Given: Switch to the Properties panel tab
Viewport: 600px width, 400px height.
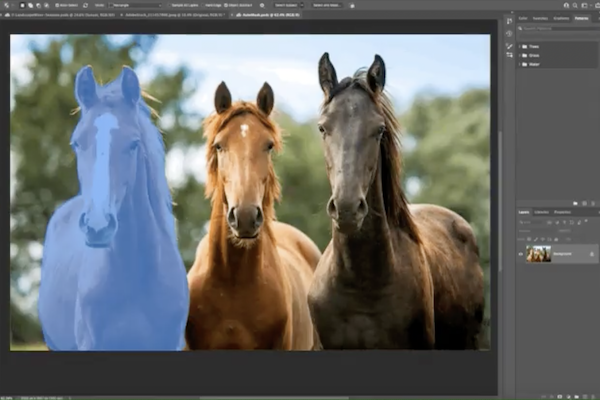Looking at the screenshot, I should [x=562, y=212].
